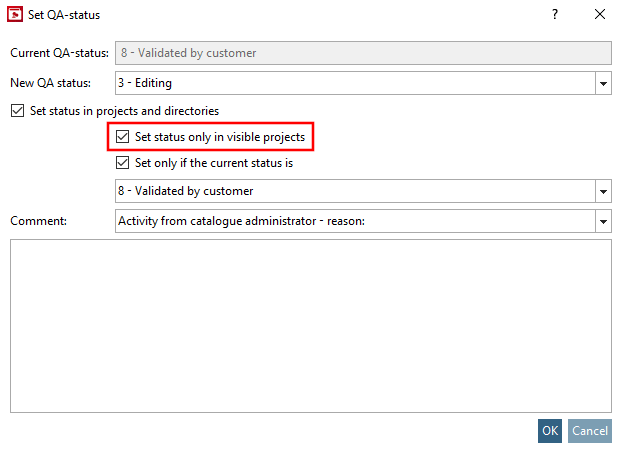This screenshot has width=621, height=451.
Task: Click the disabled Current QA-status field
Action: 362,53
